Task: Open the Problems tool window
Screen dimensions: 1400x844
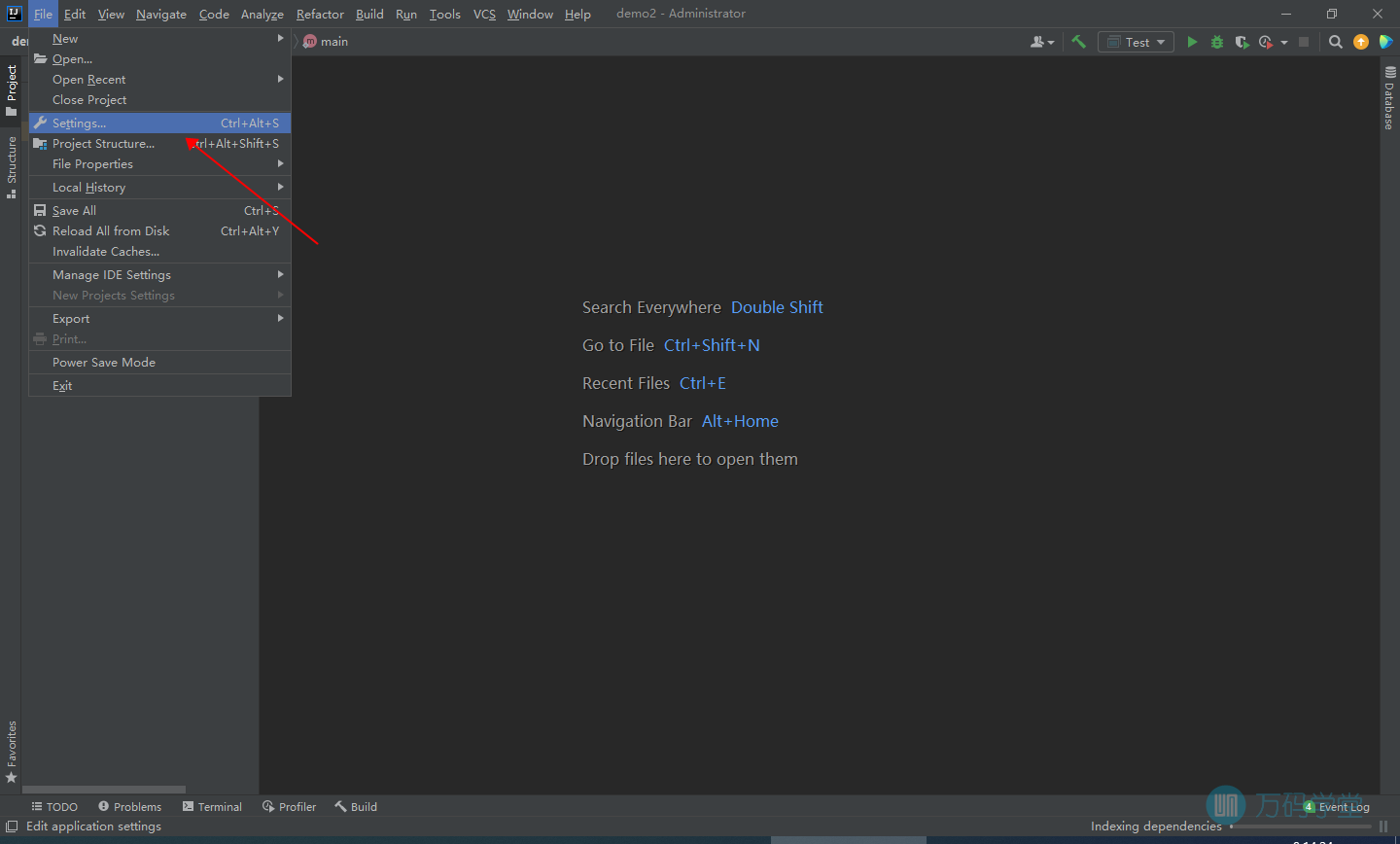Action: (x=130, y=807)
